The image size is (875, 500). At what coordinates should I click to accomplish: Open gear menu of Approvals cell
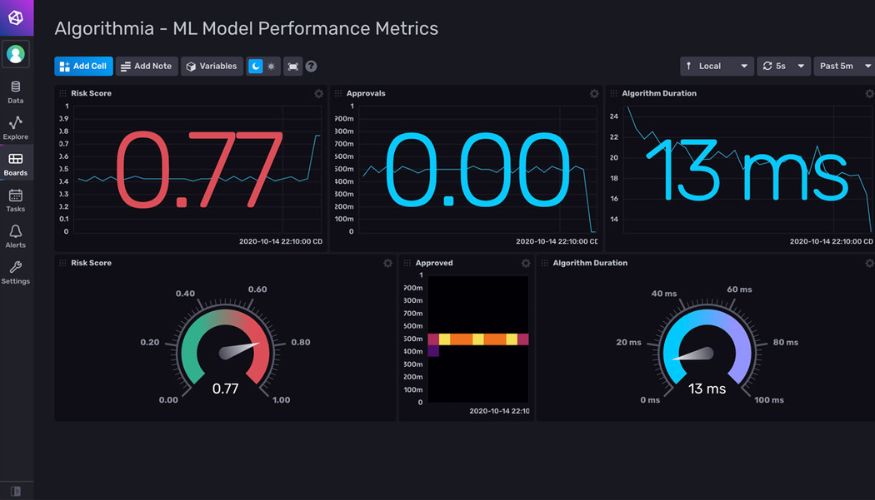594,94
